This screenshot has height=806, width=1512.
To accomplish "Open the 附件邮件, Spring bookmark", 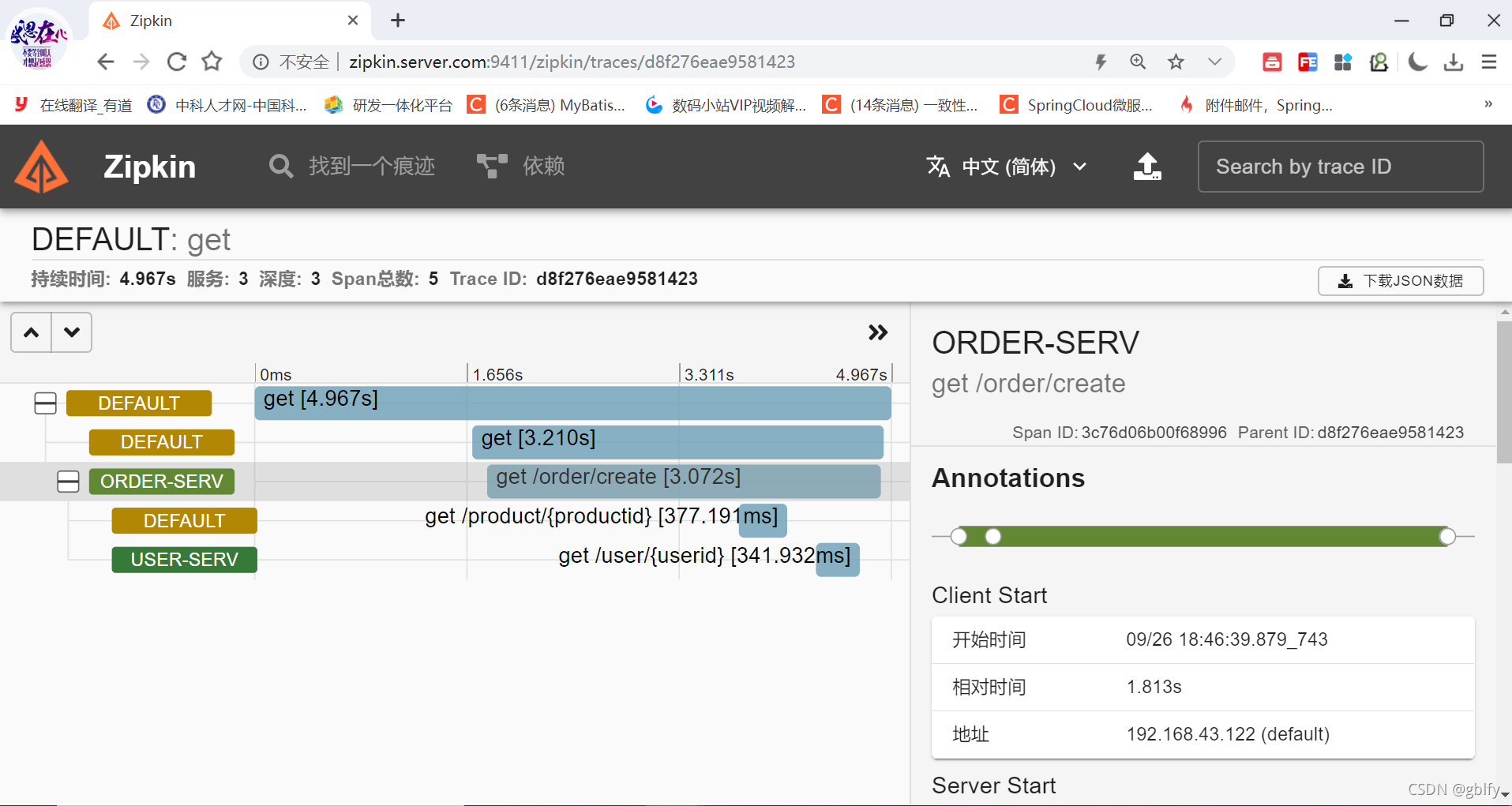I will (1255, 105).
